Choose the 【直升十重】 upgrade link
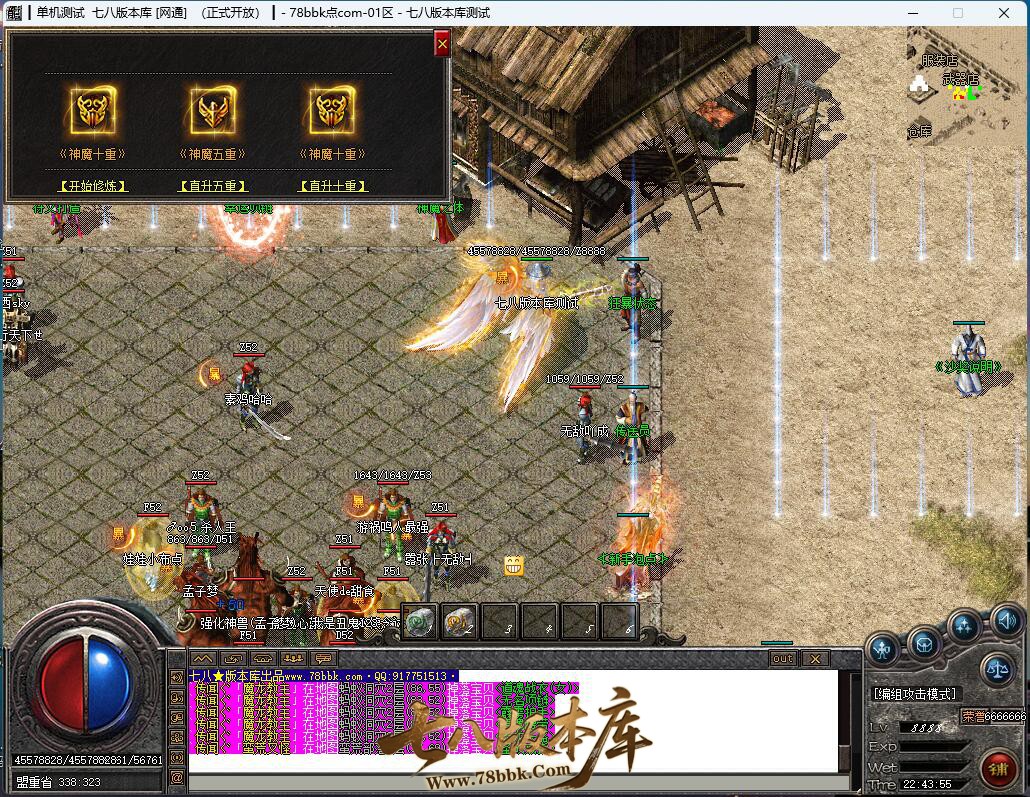Viewport: 1030px width, 797px height. pos(332,186)
